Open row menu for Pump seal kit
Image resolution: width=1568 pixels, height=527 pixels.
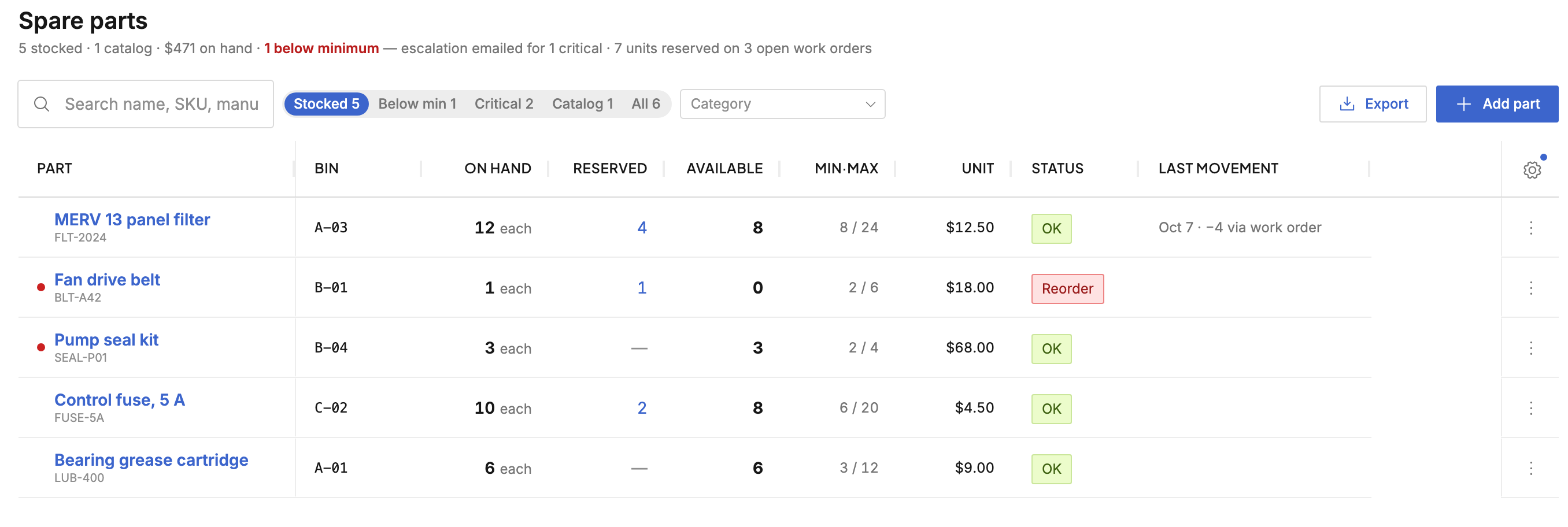(1530, 348)
